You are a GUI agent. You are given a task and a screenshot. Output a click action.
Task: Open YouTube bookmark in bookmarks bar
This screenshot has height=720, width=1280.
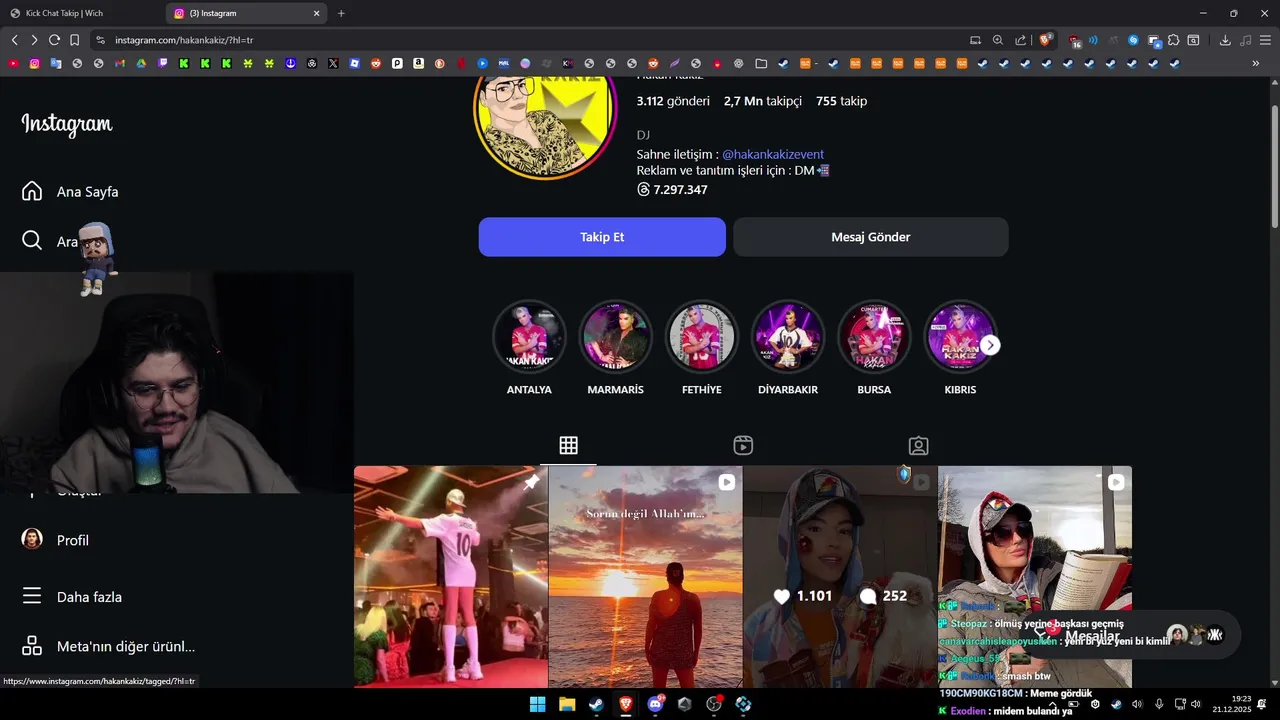13,63
